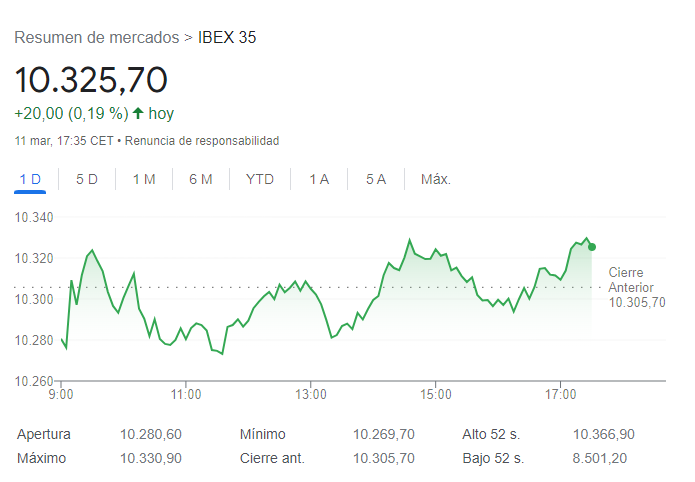Select the YTD tab

(260, 179)
